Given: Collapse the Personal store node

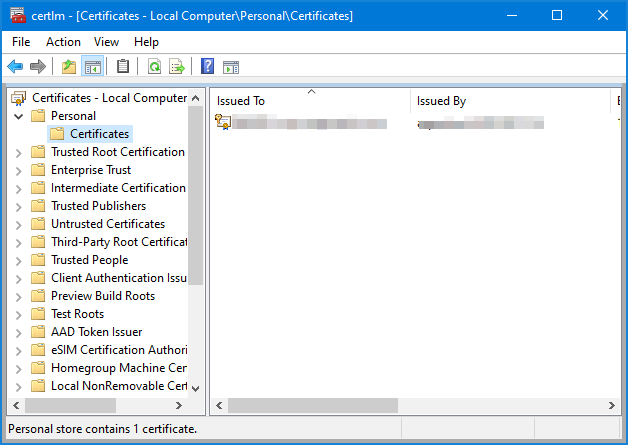Looking at the screenshot, I should [x=18, y=117].
